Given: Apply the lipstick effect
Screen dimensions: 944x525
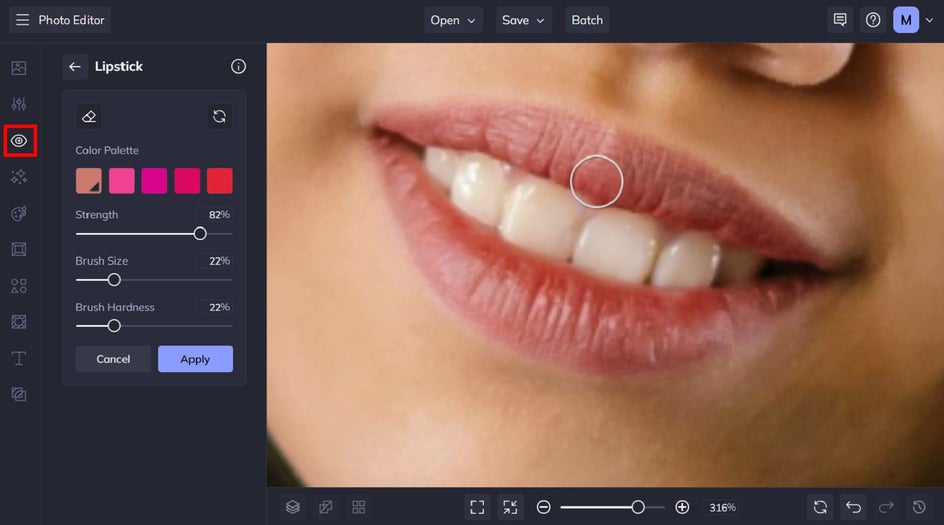Looking at the screenshot, I should [x=195, y=359].
